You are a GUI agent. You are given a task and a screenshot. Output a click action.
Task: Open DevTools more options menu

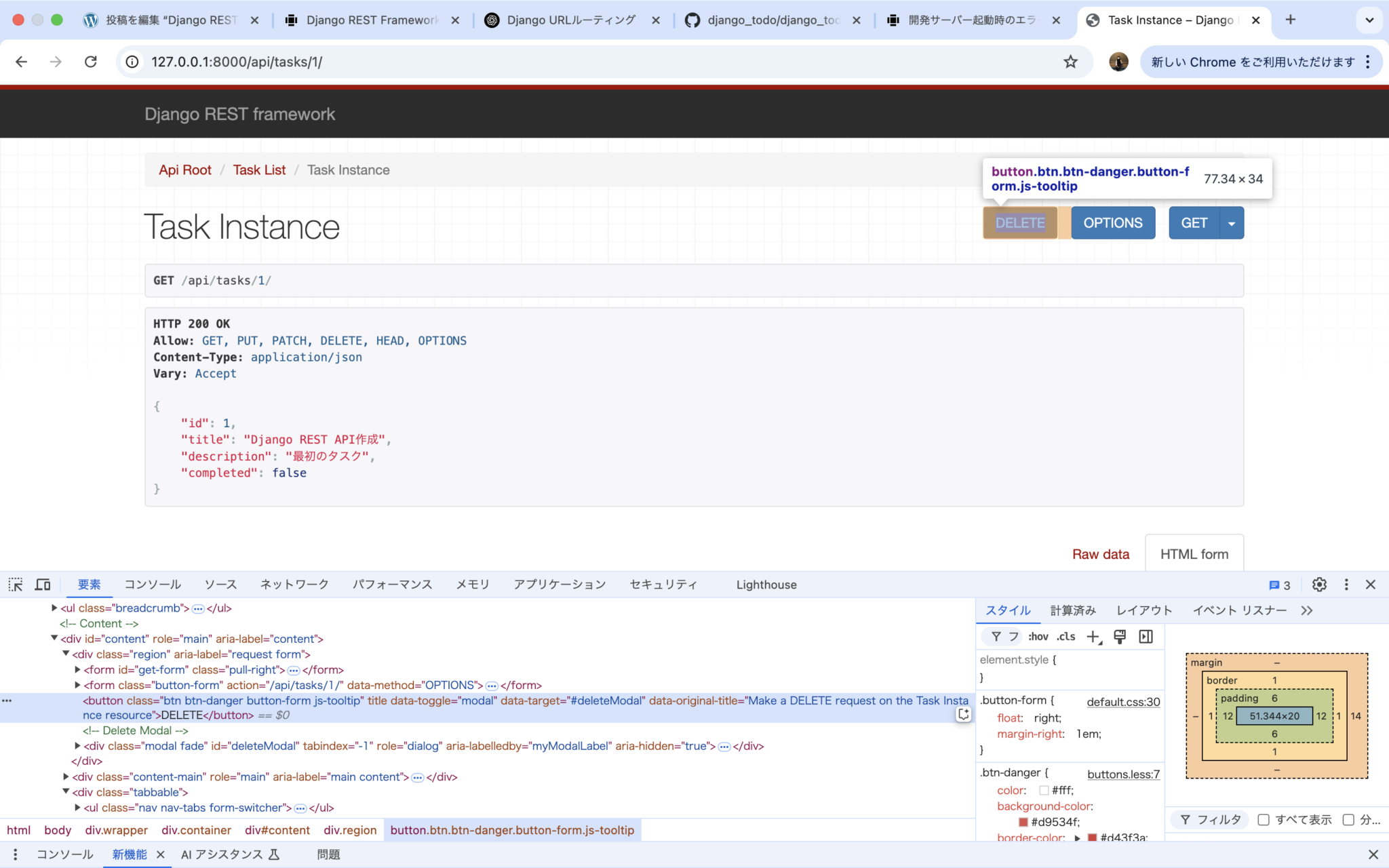point(1346,584)
